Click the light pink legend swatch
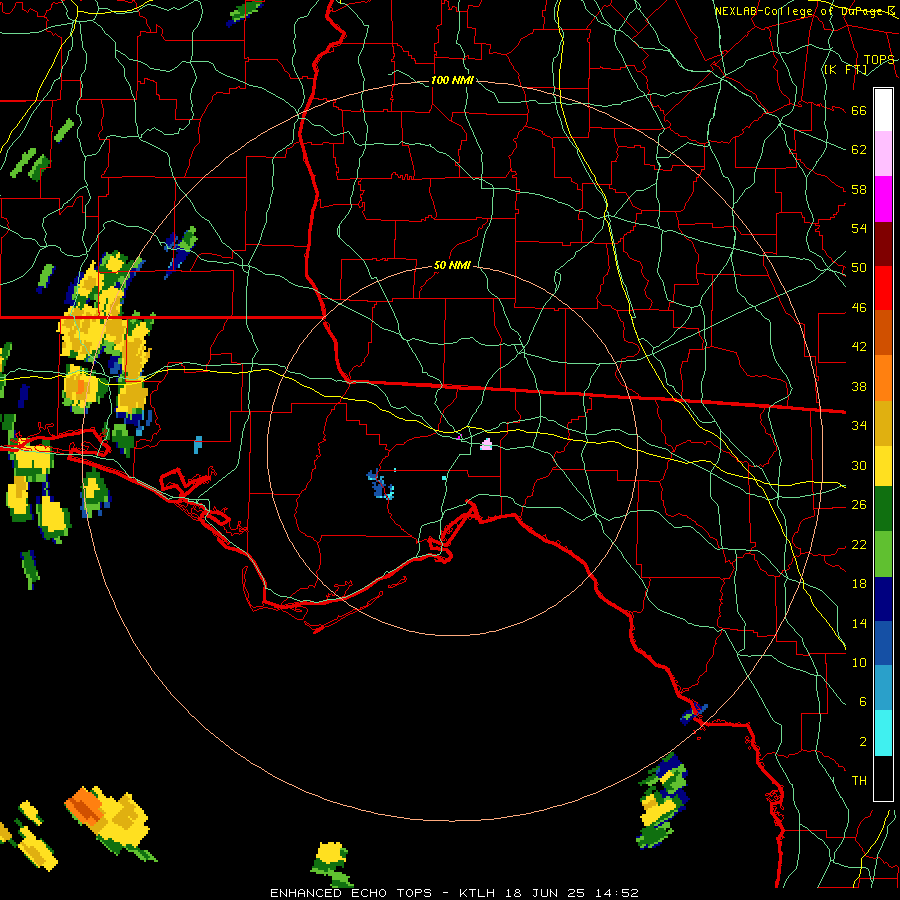900x900 pixels. pyautogui.click(x=883, y=154)
